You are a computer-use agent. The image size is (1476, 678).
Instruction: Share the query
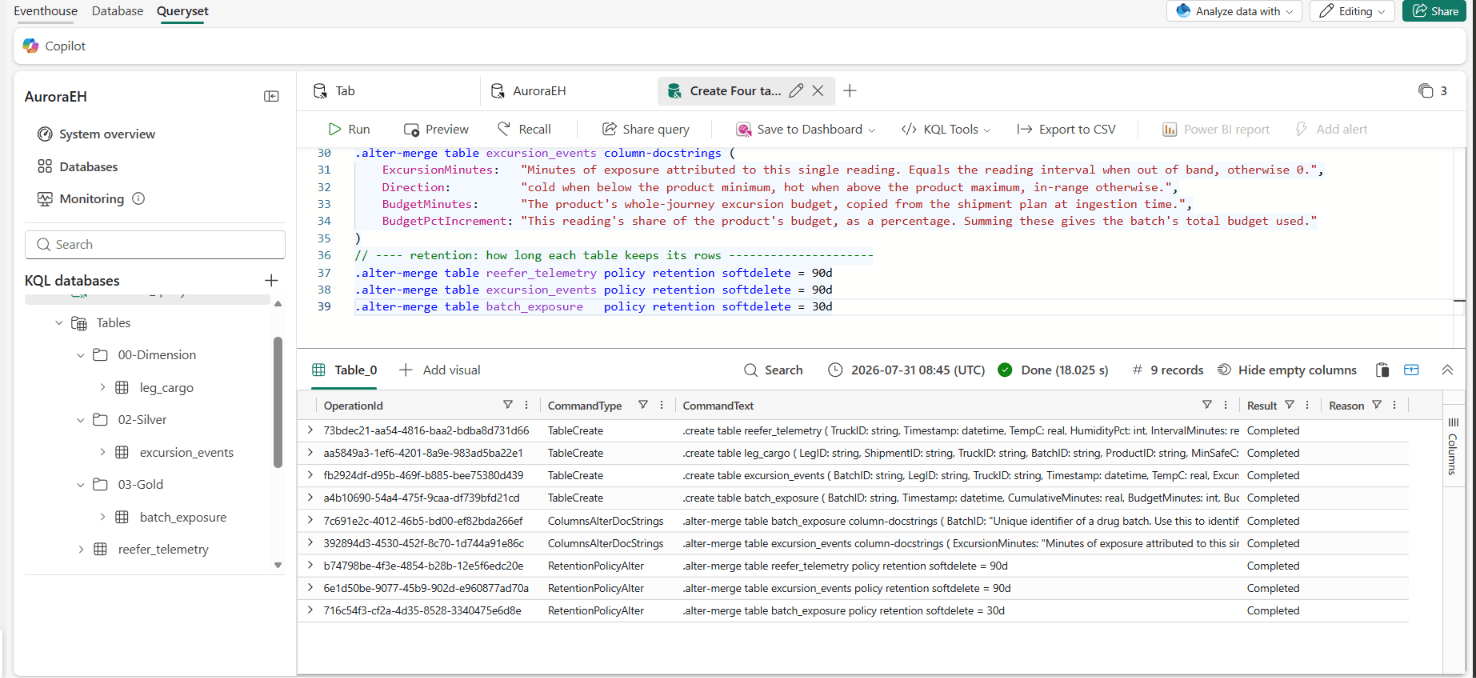tap(645, 129)
